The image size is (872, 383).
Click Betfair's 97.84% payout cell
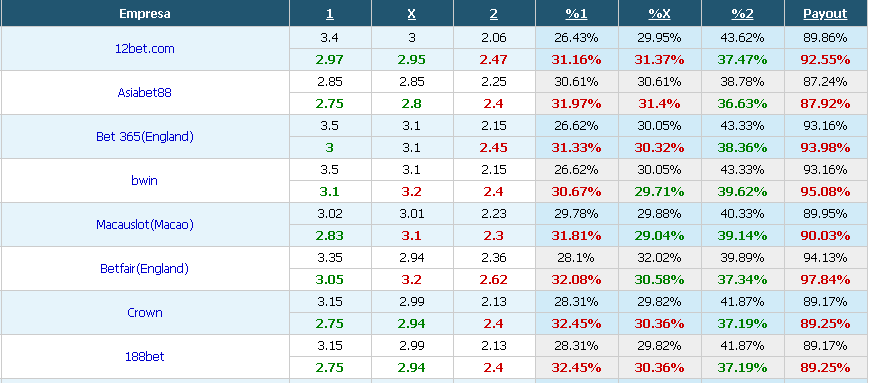[x=825, y=280]
